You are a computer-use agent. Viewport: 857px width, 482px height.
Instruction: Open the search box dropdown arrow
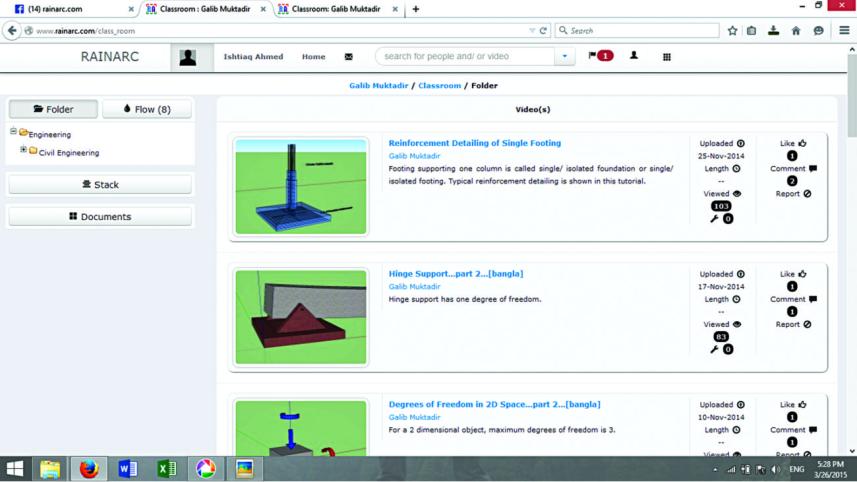point(564,57)
